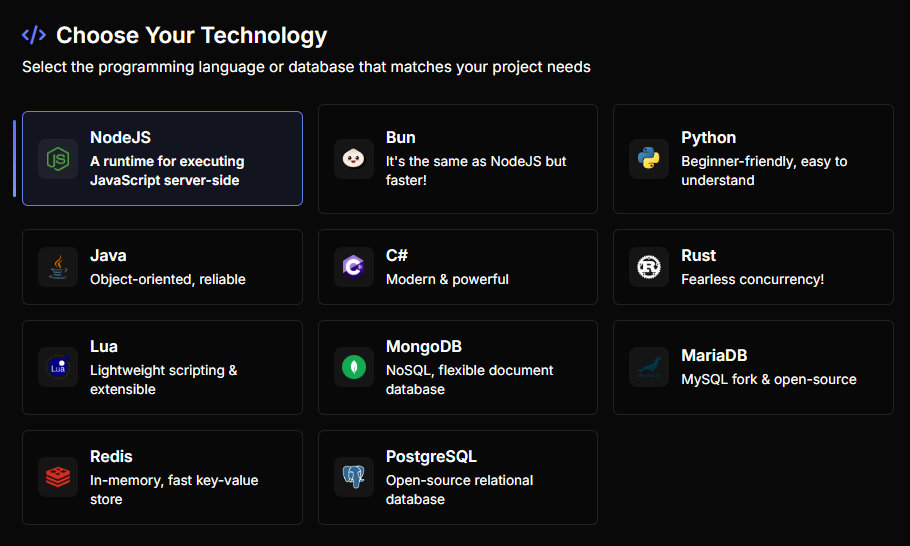Click the Redis red stack icon
910x546 pixels.
tap(58, 477)
